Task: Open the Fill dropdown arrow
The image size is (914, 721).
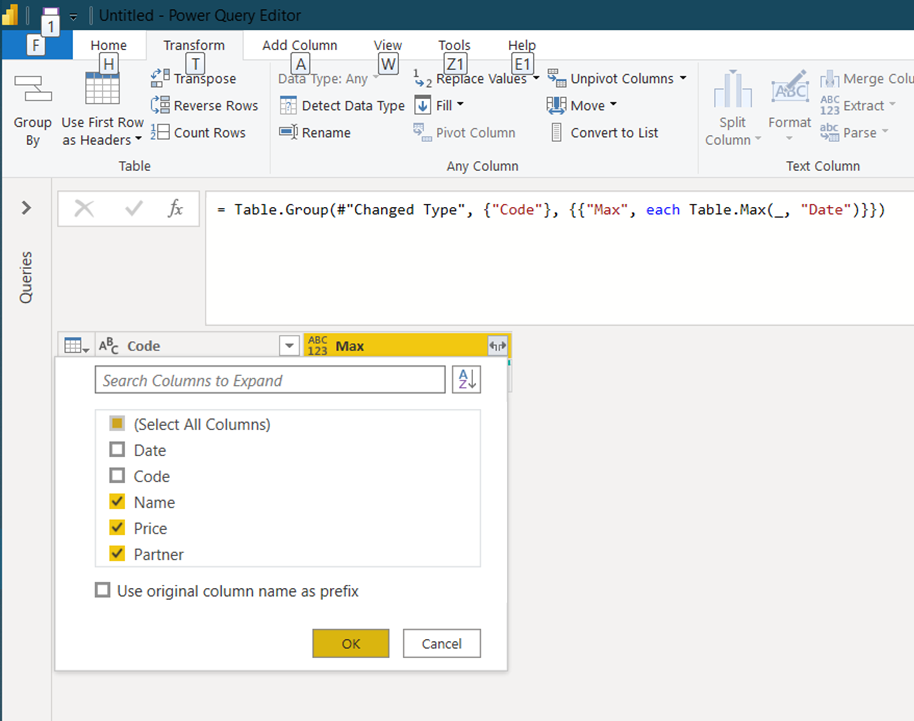Action: click(x=460, y=104)
